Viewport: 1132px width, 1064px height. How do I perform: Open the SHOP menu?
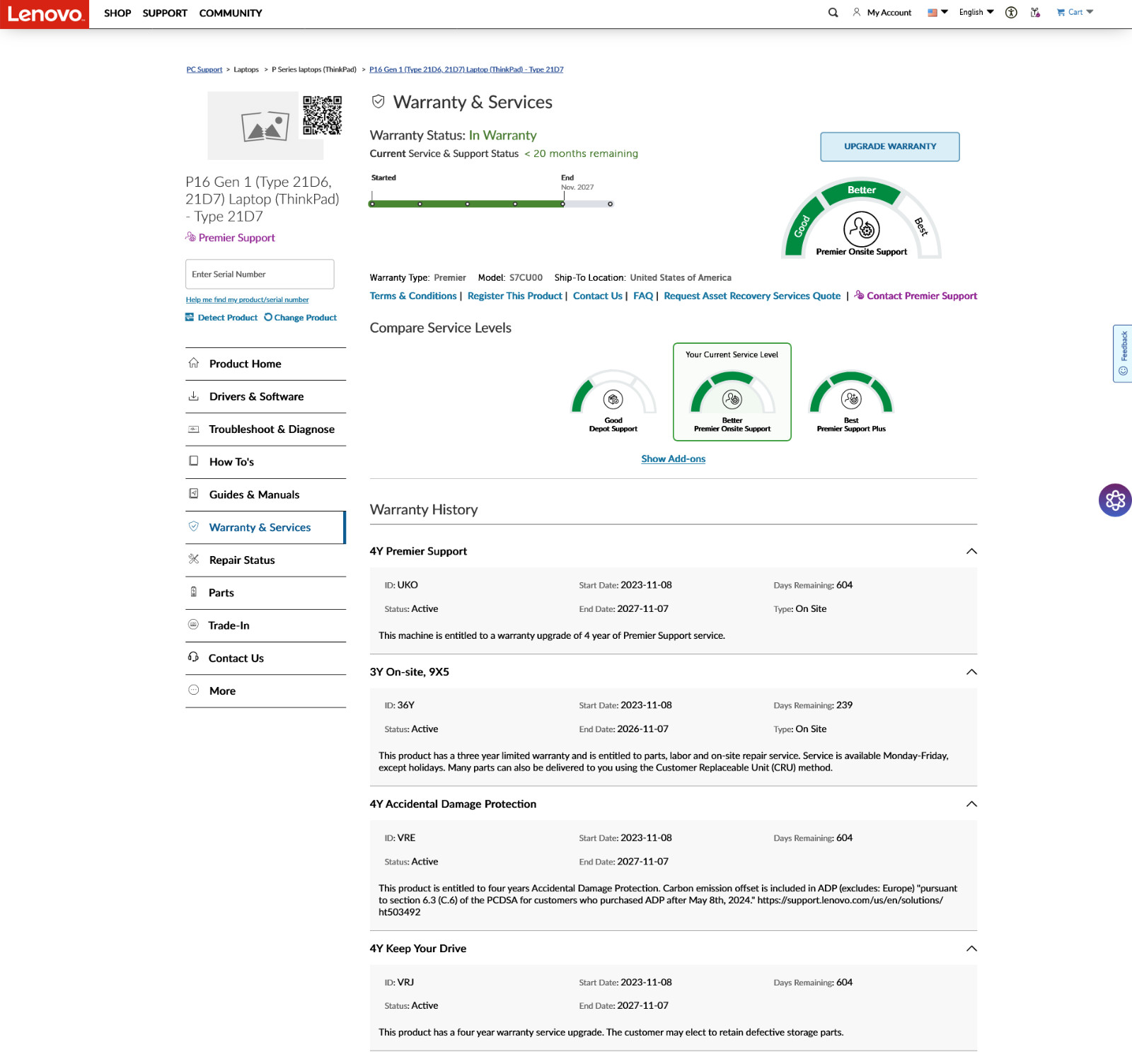tap(117, 13)
